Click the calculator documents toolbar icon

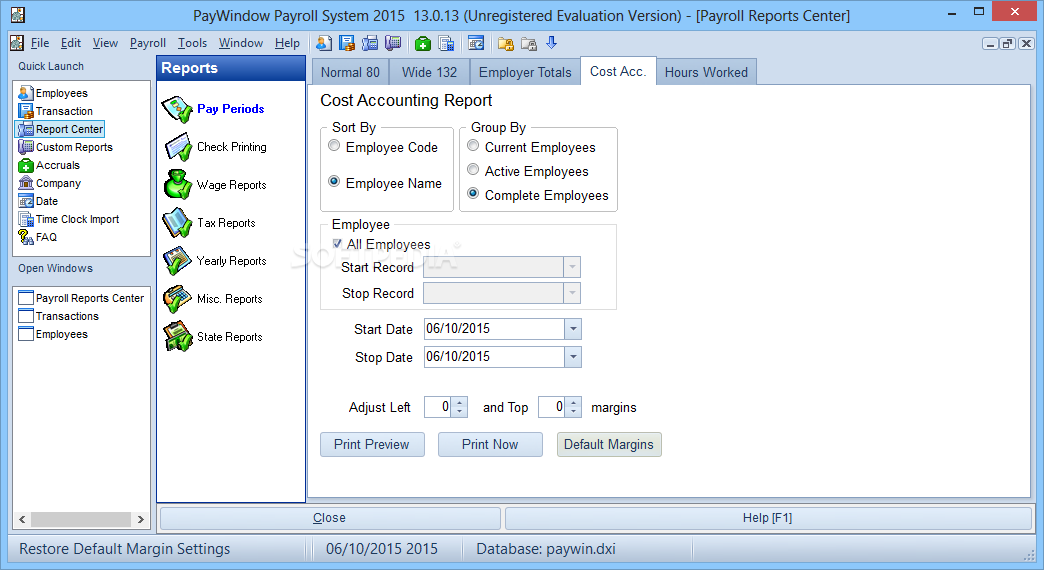(x=446, y=43)
